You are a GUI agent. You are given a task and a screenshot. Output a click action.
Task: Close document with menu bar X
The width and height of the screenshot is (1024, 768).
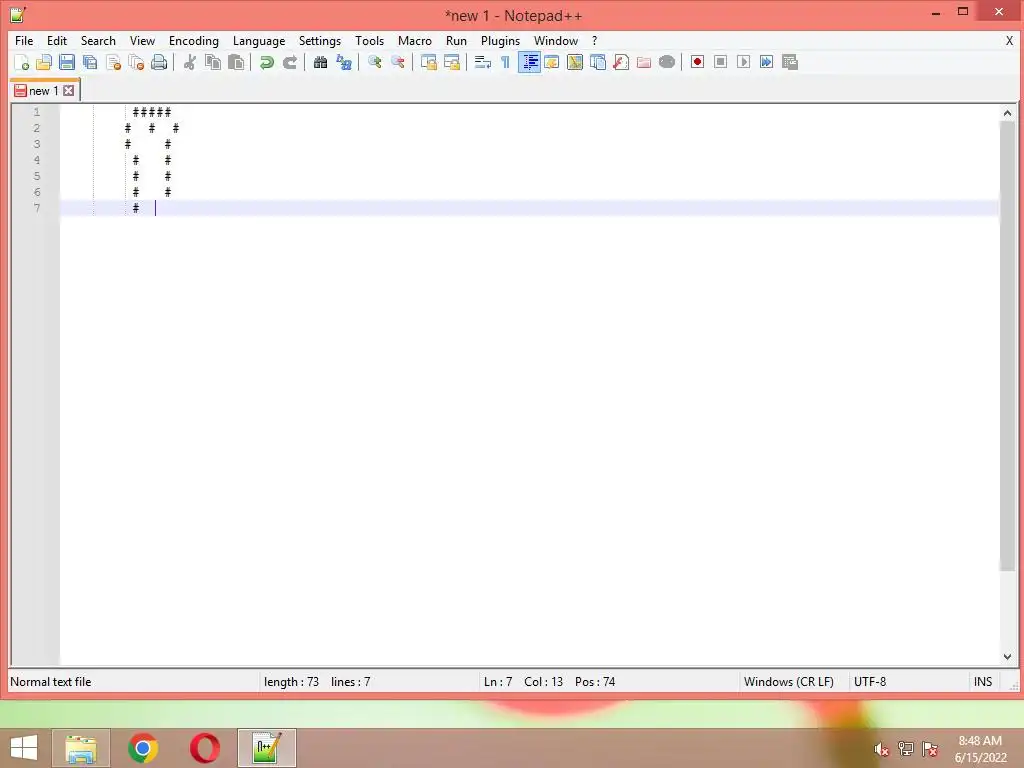click(x=1009, y=40)
